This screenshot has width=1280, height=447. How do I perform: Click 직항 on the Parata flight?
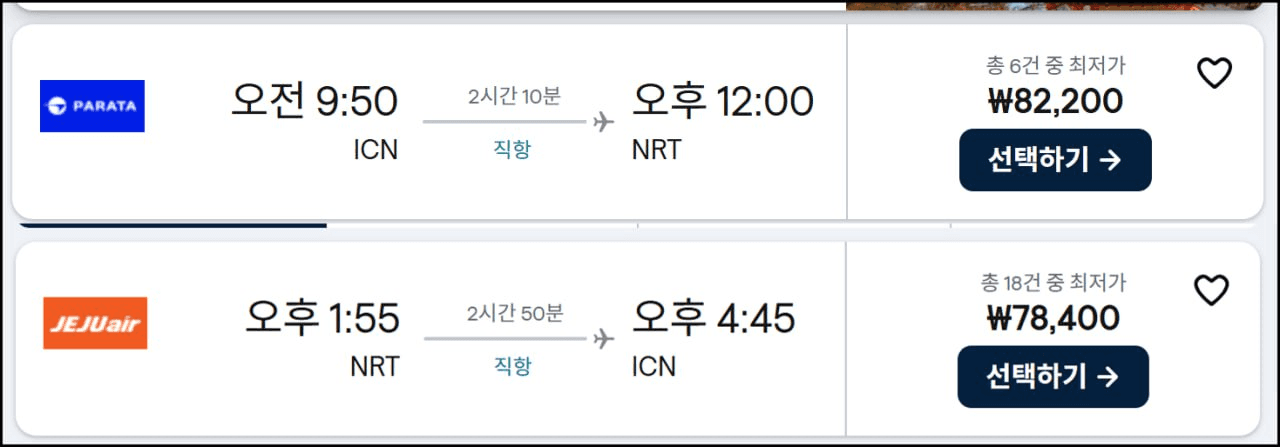(512, 150)
